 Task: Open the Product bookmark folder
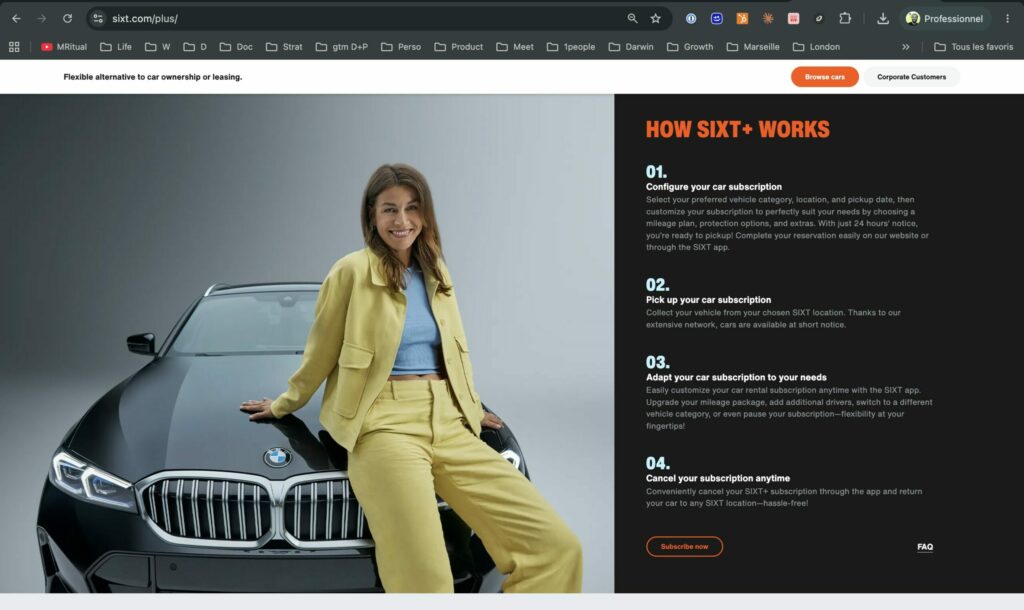[459, 47]
